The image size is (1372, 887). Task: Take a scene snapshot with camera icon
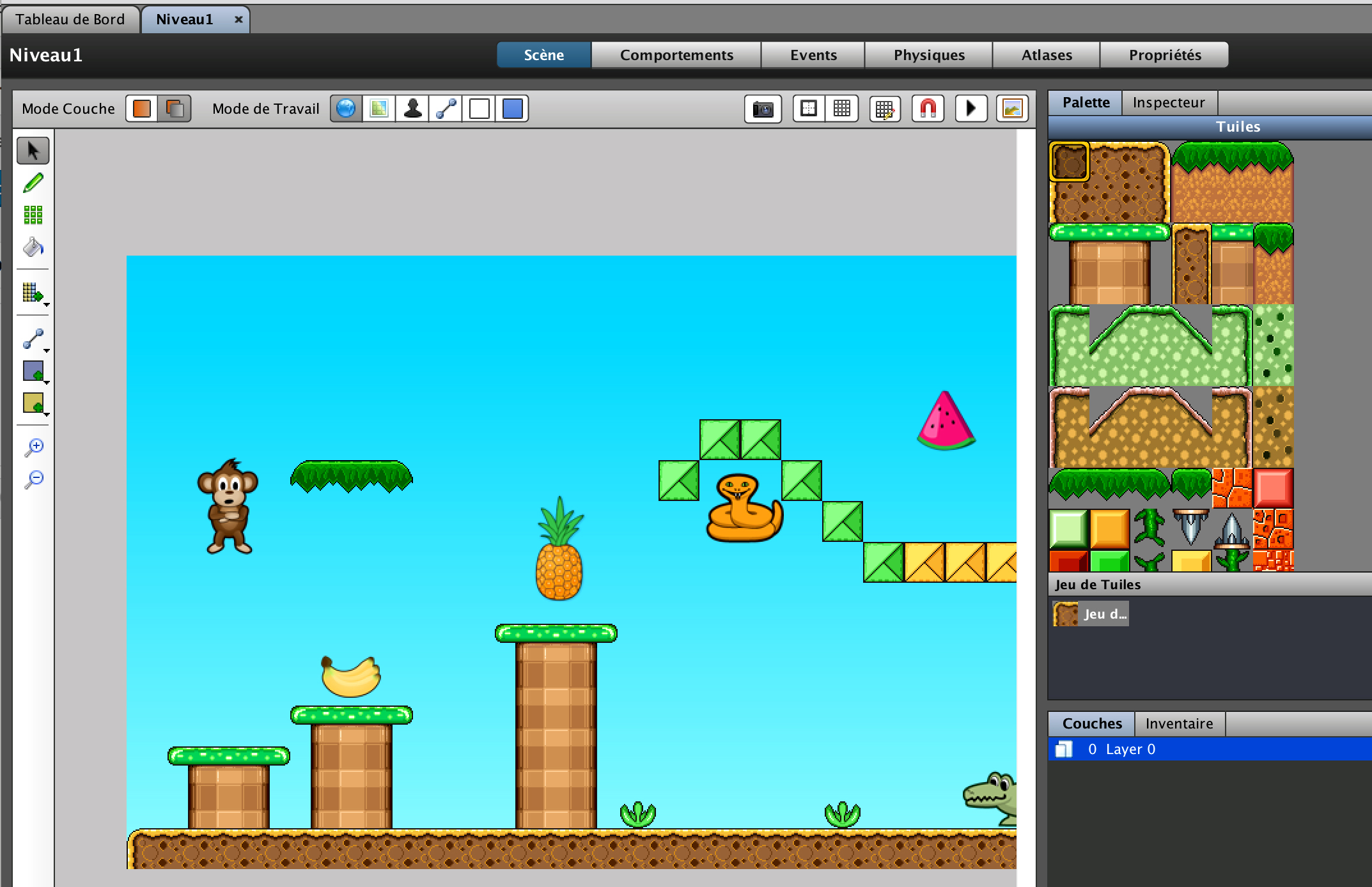(x=762, y=109)
